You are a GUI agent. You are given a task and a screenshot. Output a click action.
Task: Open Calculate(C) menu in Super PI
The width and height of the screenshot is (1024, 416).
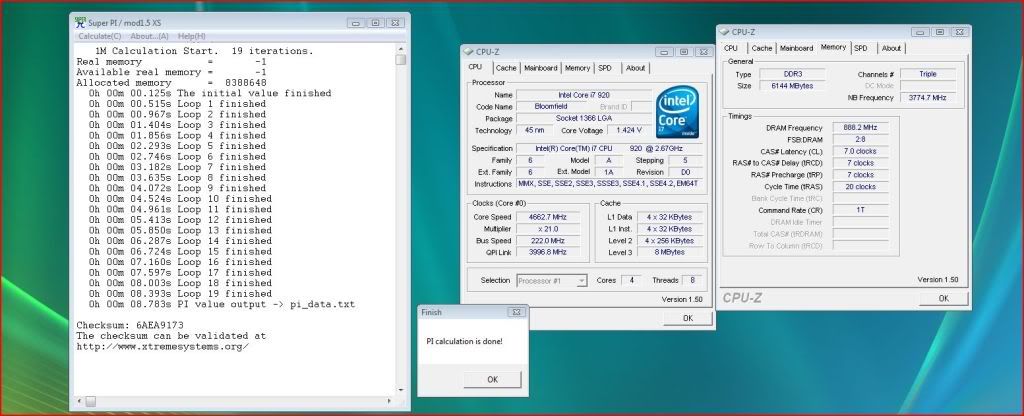point(99,36)
